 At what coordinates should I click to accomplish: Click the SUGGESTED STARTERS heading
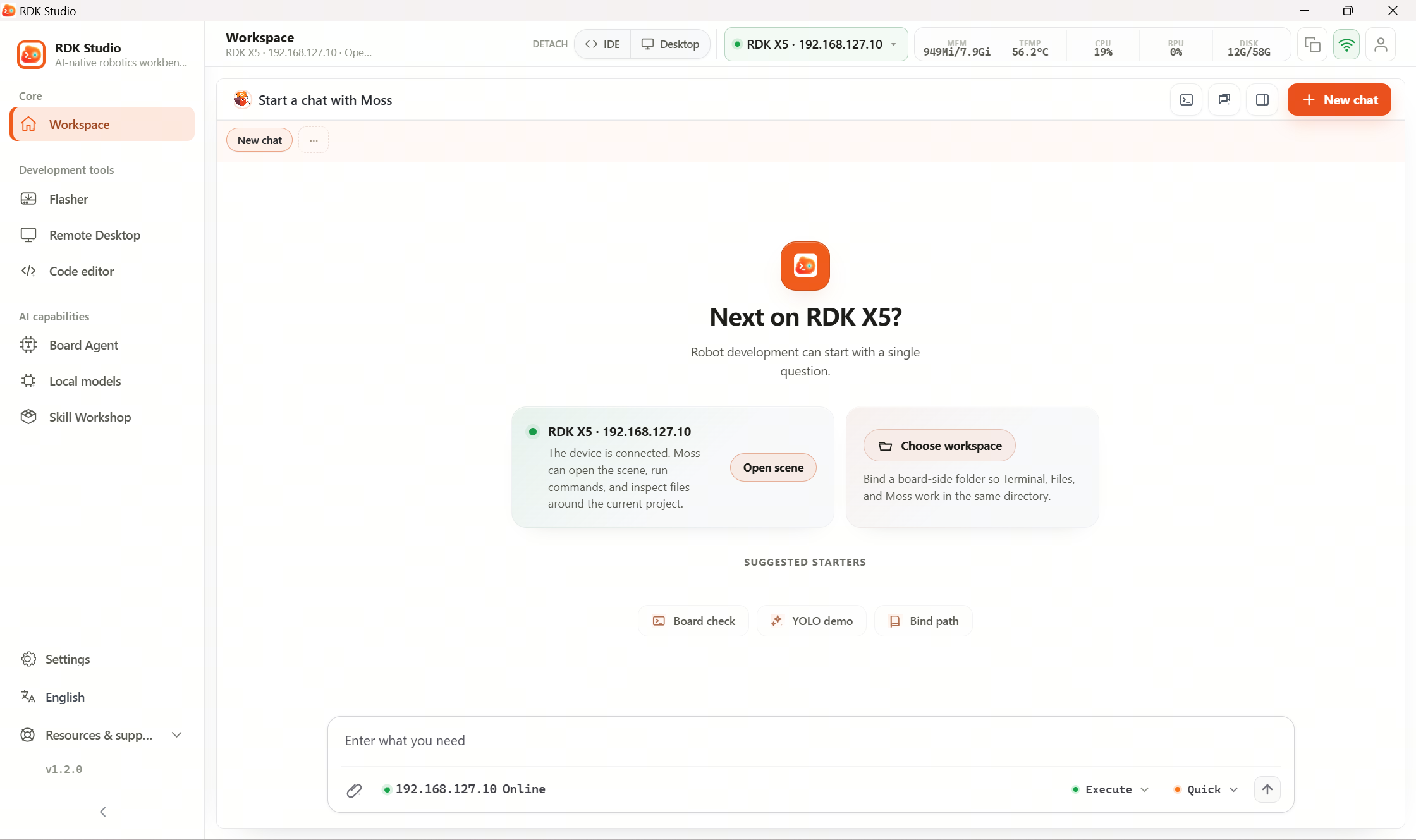805,563
